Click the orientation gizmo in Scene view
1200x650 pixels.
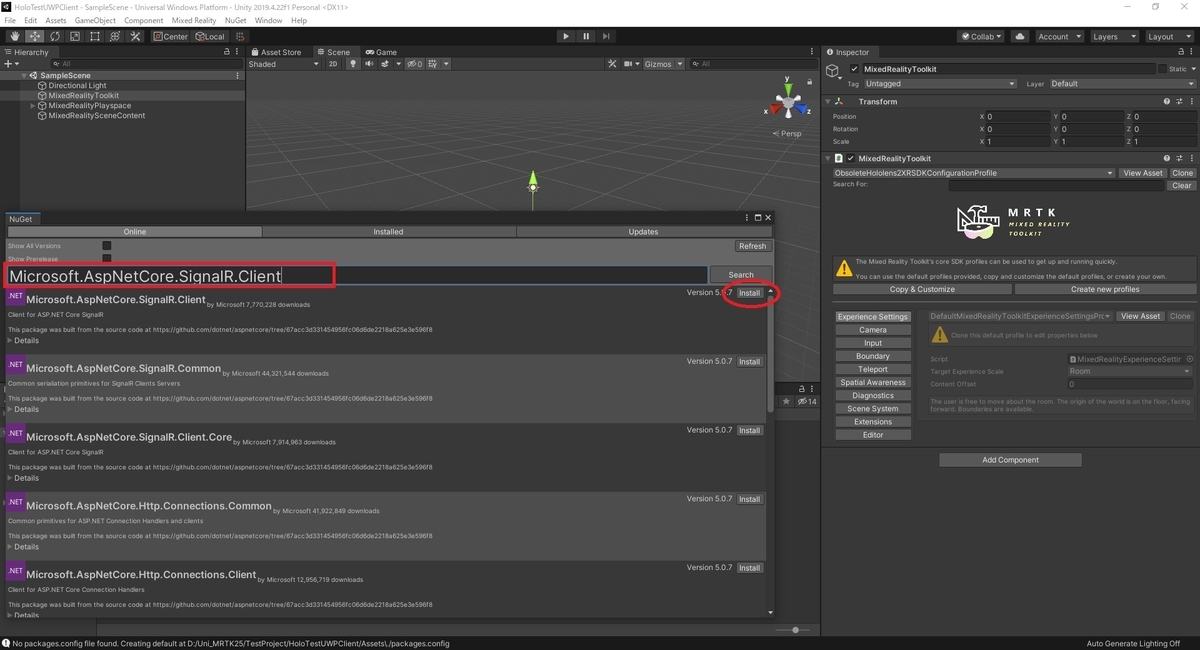tap(789, 103)
